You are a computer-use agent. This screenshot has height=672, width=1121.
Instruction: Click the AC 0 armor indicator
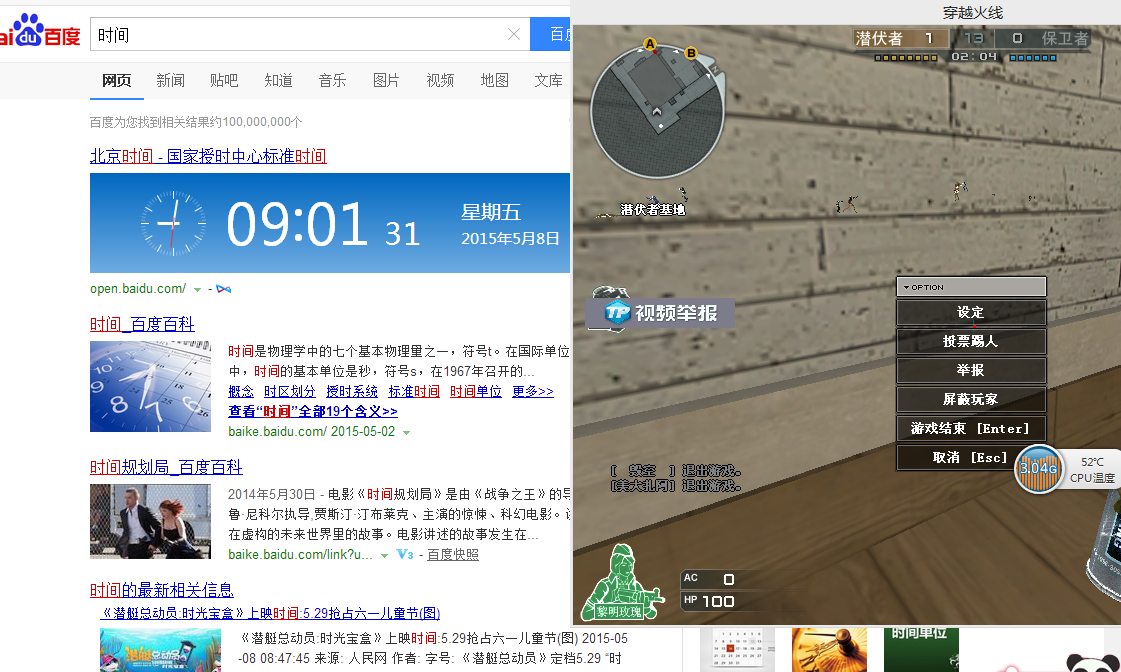click(x=709, y=578)
